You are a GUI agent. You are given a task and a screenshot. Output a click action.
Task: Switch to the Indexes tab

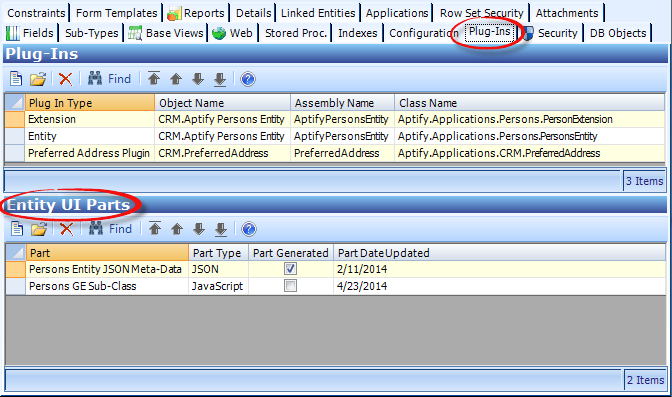coord(357,33)
